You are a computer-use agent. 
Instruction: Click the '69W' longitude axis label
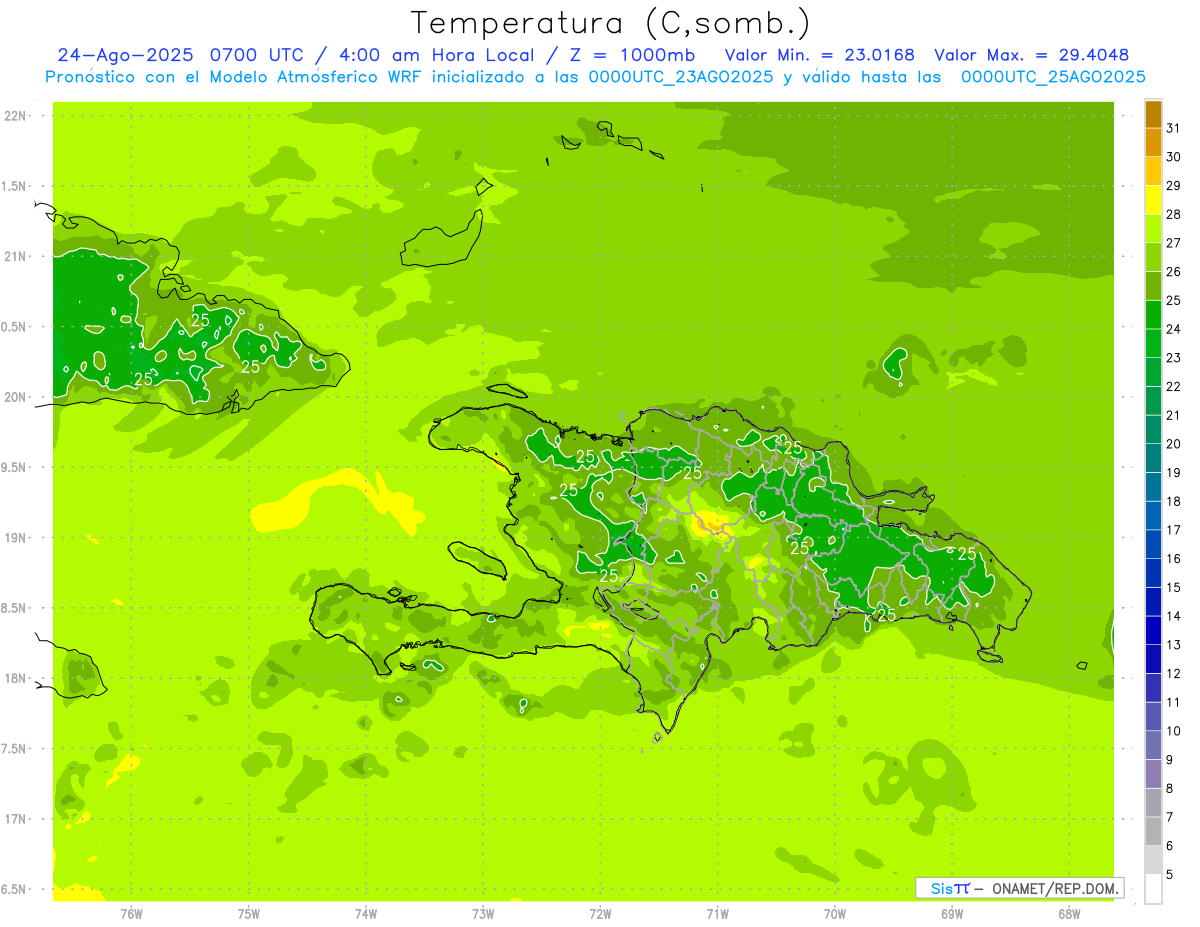tap(952, 913)
